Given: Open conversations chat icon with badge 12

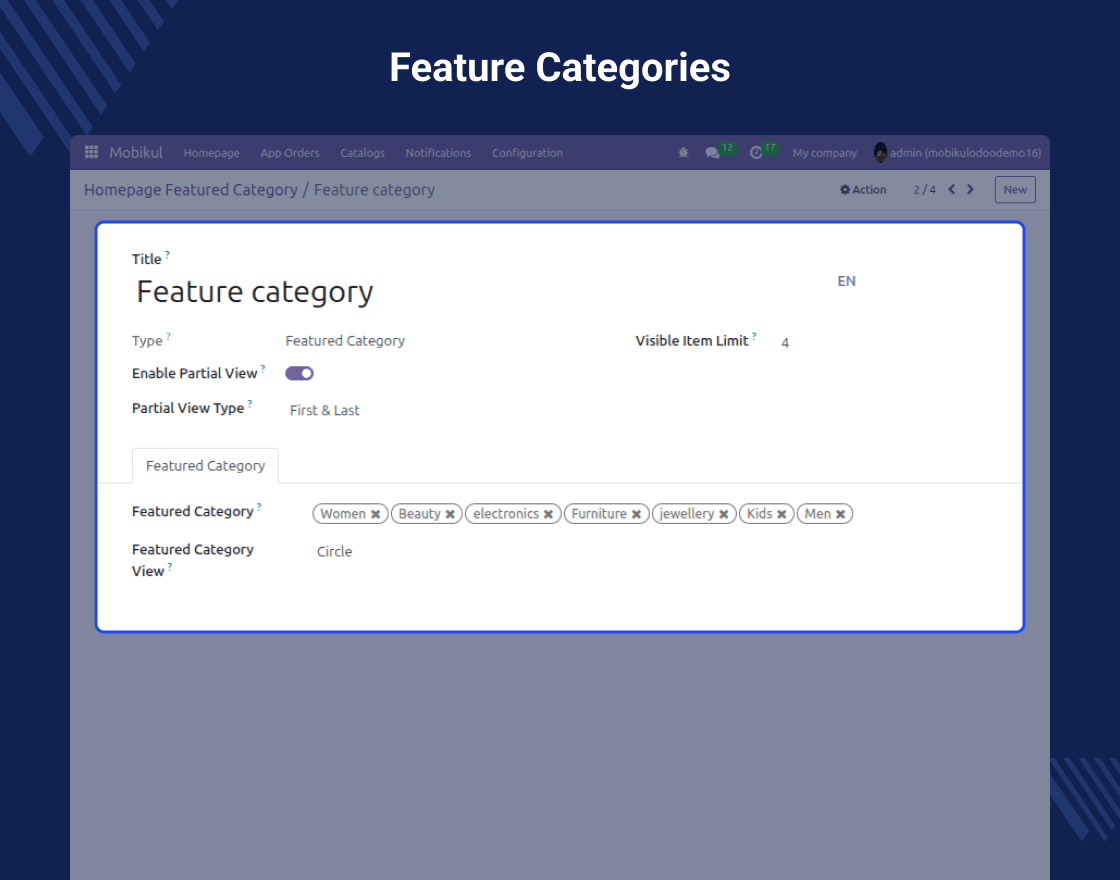Looking at the screenshot, I should pyautogui.click(x=712, y=153).
